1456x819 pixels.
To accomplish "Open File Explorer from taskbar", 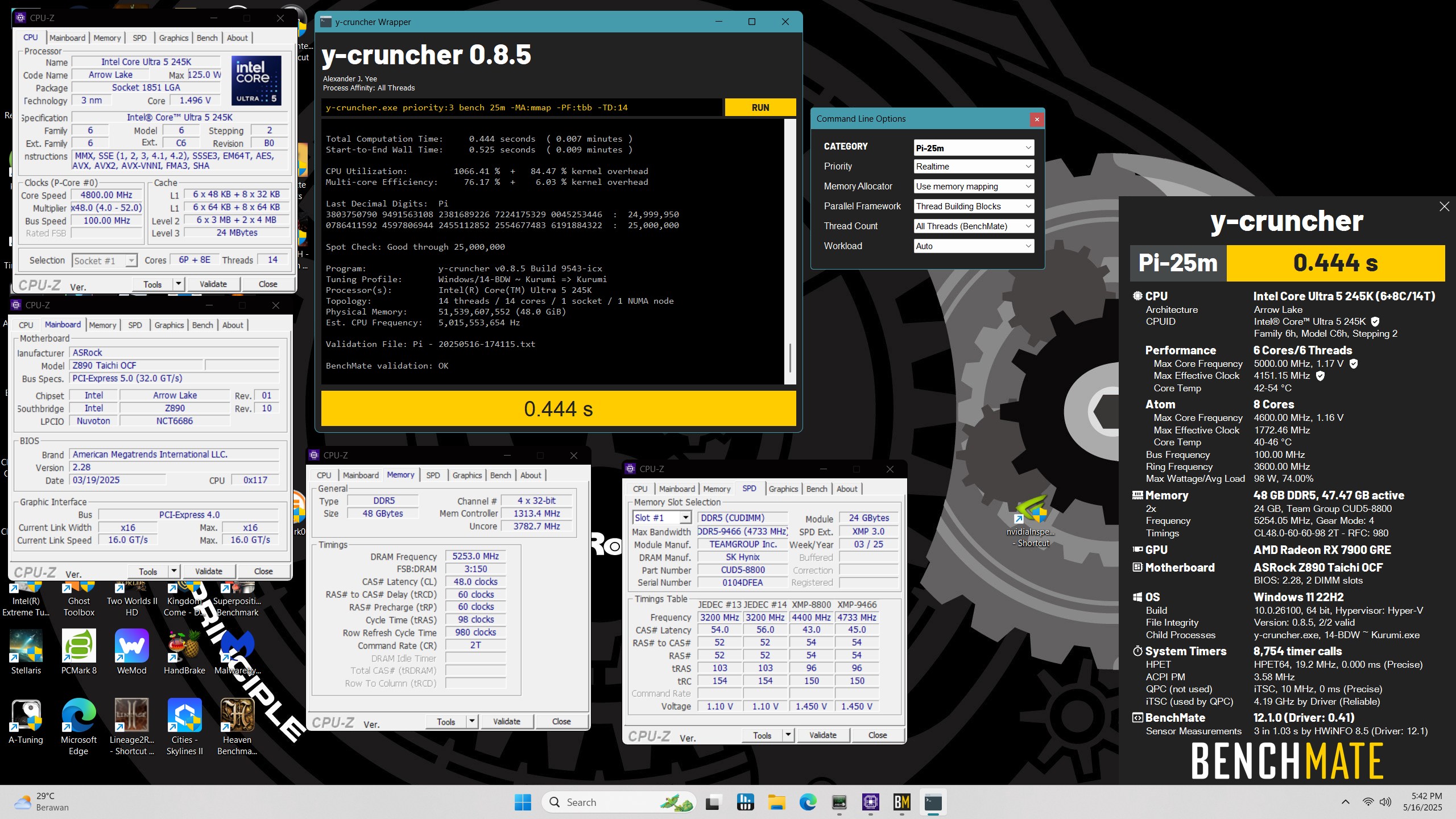I will click(x=776, y=802).
